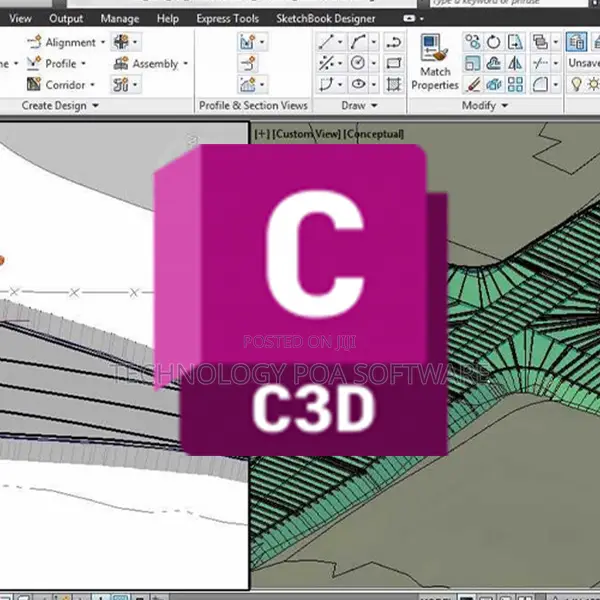Expand the Alignment dropdown arrow
The width and height of the screenshot is (600, 600).
[x=103, y=42]
